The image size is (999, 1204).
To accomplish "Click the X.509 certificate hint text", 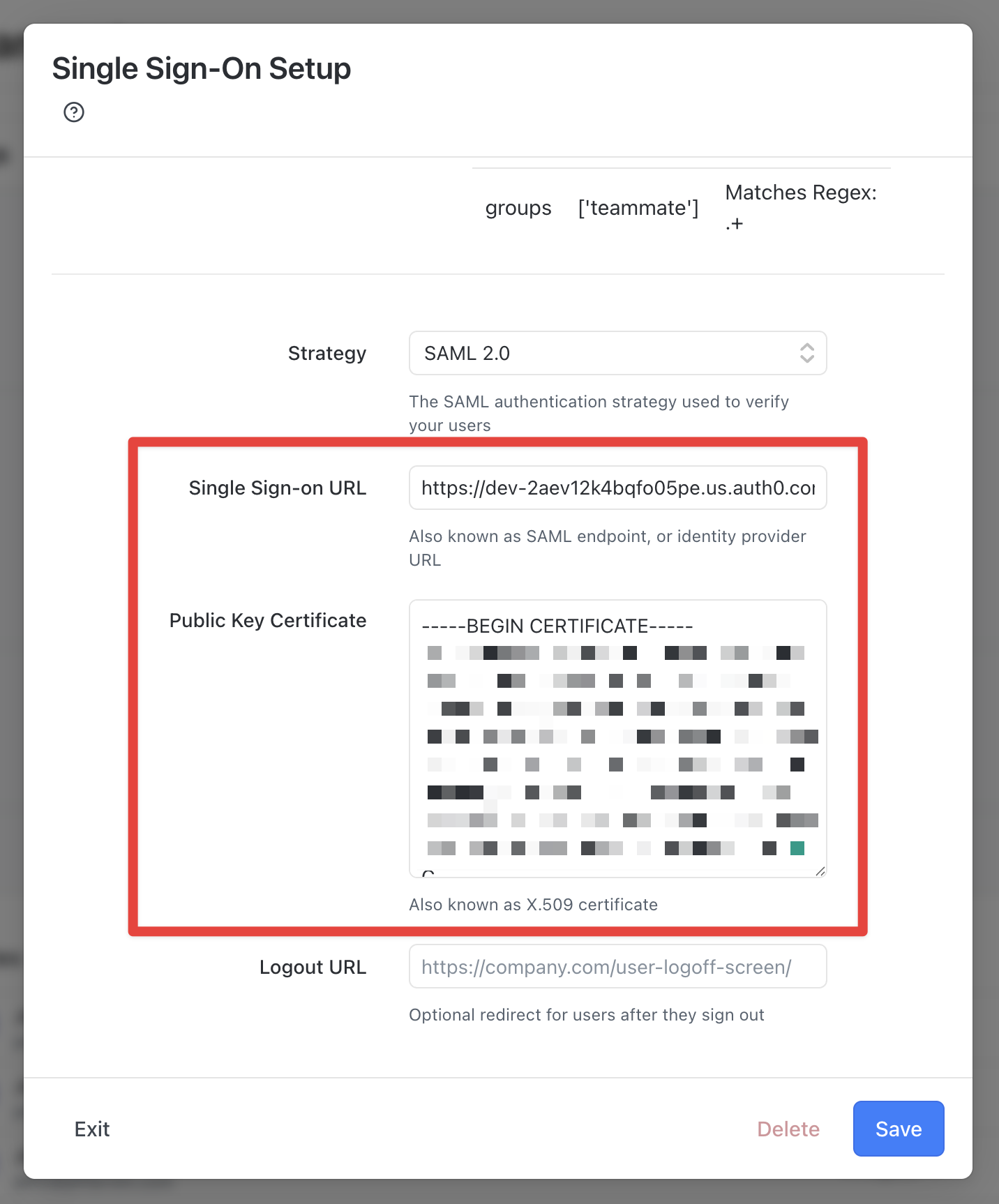I will point(533,904).
